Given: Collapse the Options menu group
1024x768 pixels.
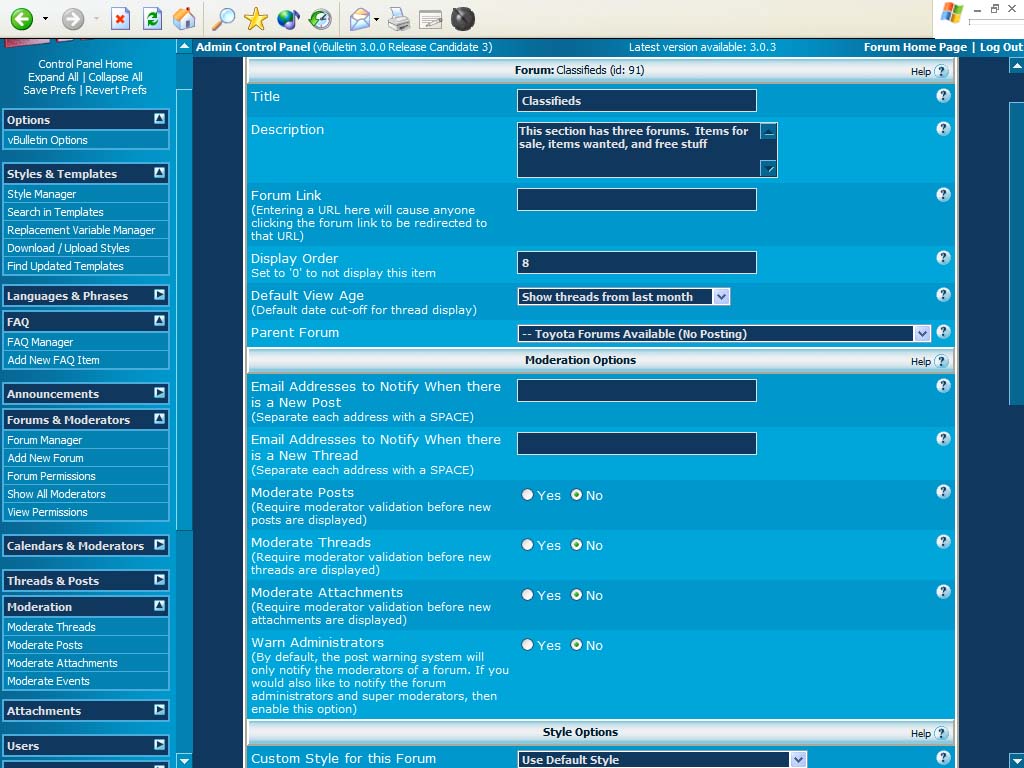Looking at the screenshot, I should [159, 119].
